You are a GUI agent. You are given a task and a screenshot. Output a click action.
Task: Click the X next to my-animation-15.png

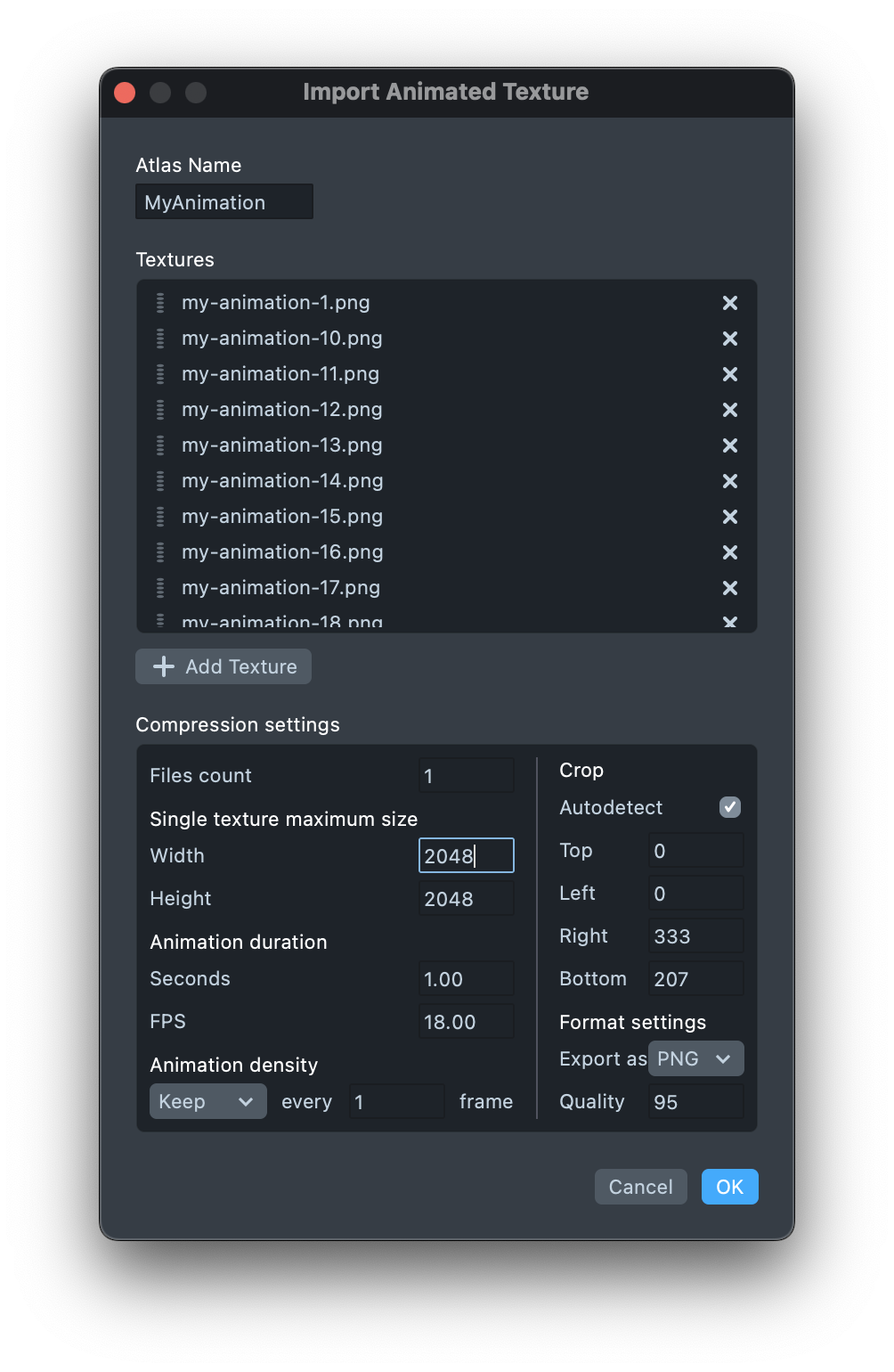tap(729, 517)
